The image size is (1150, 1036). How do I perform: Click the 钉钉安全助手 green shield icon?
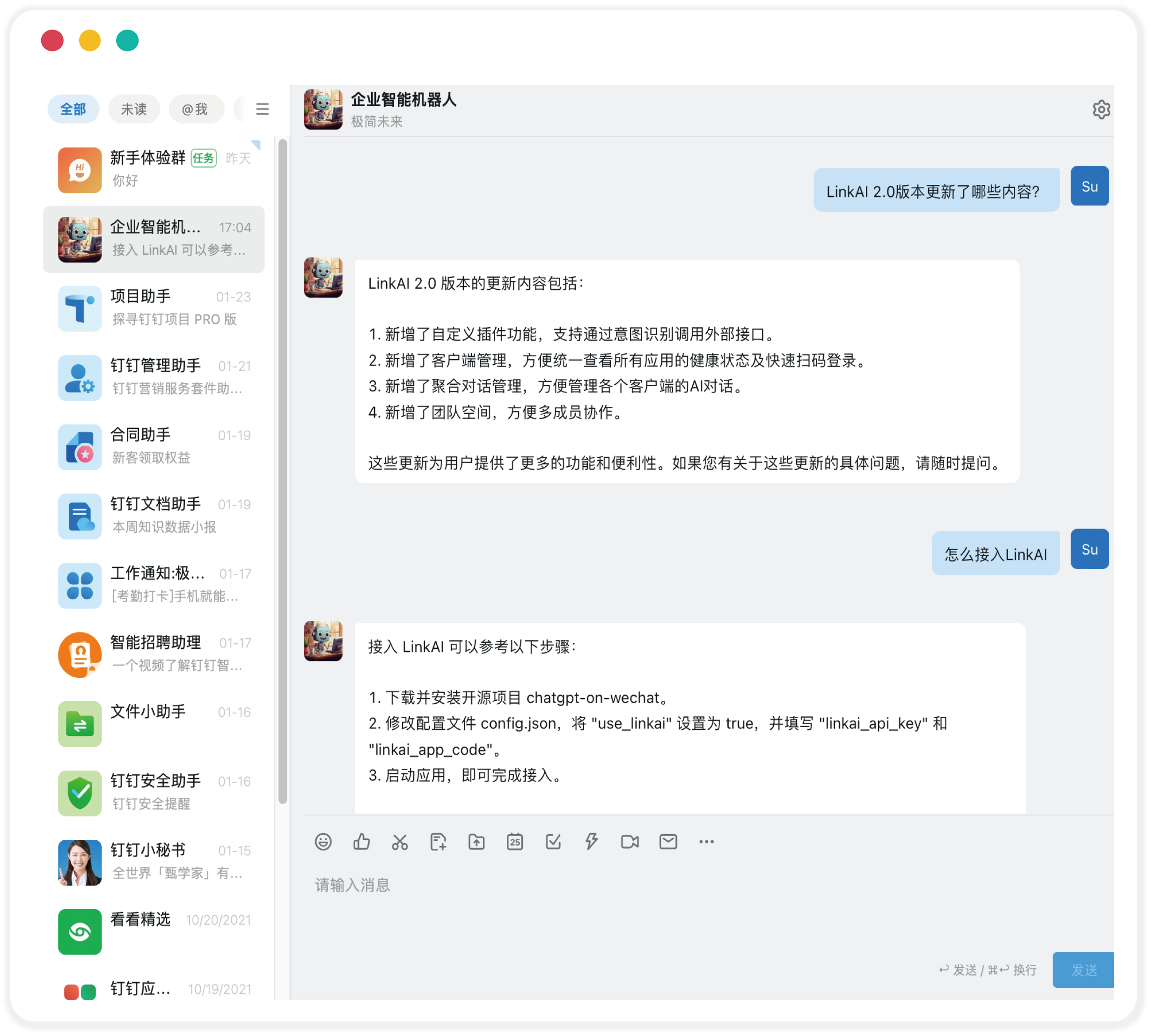point(80,793)
